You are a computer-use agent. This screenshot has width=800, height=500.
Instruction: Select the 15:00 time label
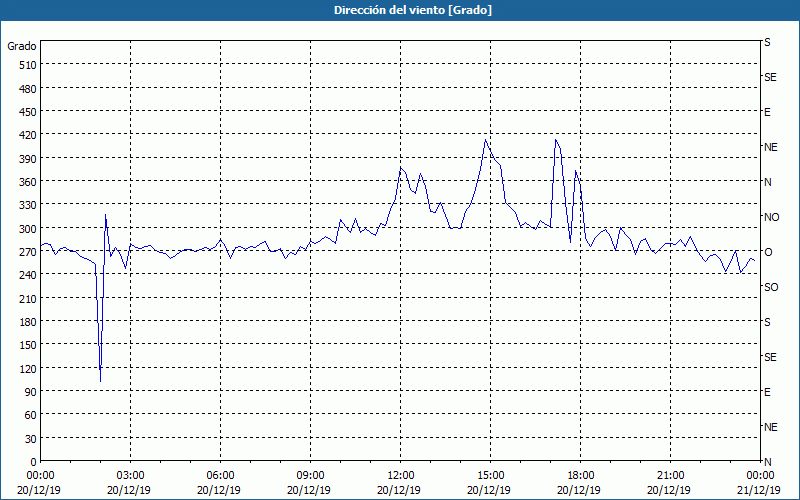[x=490, y=476]
